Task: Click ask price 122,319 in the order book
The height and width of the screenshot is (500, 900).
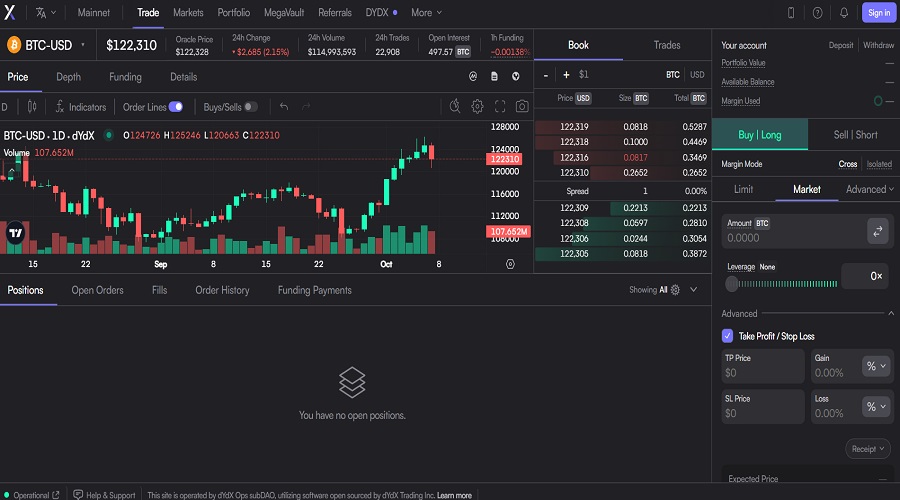Action: tap(574, 127)
